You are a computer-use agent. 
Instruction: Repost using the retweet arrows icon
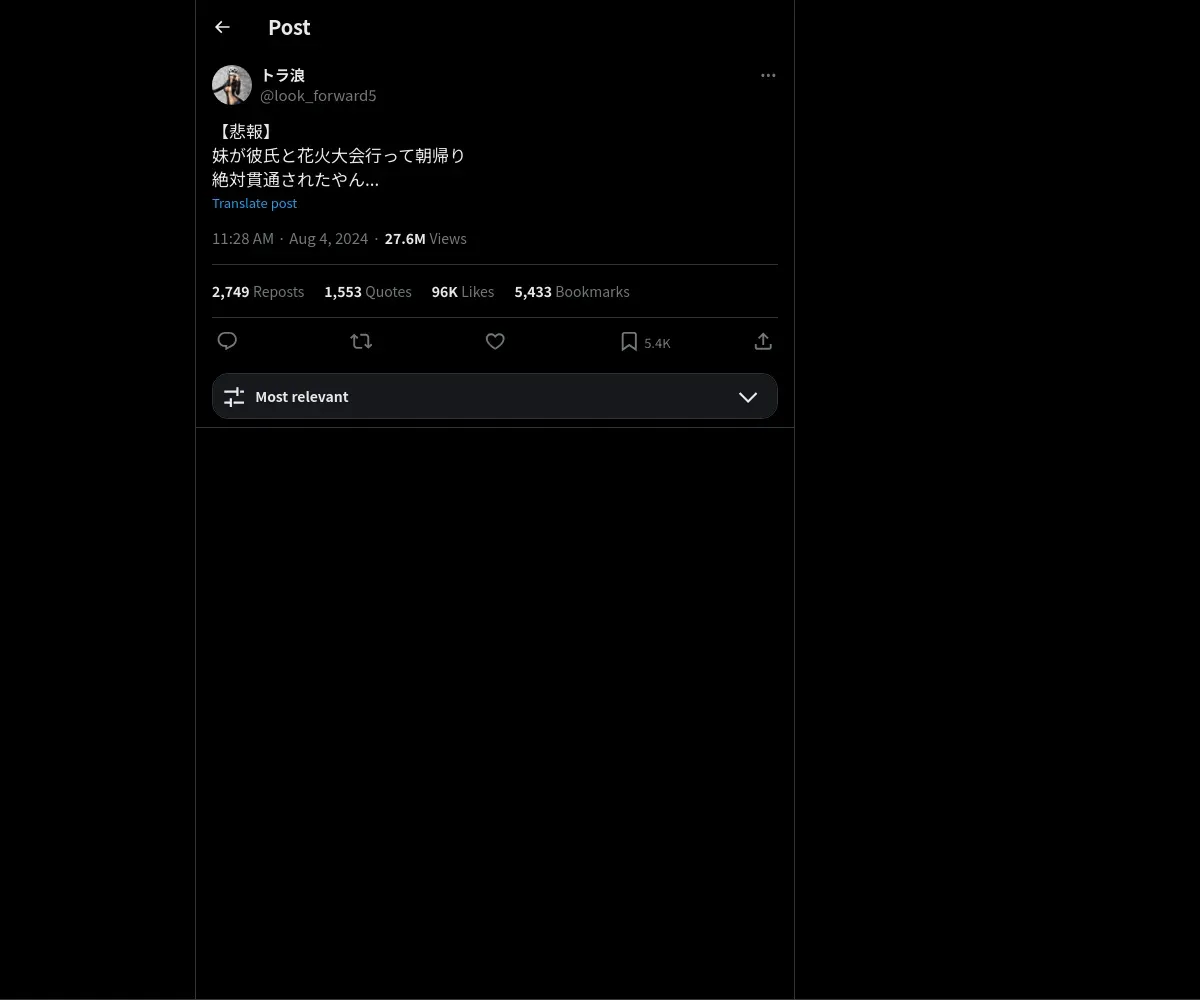click(x=361, y=341)
